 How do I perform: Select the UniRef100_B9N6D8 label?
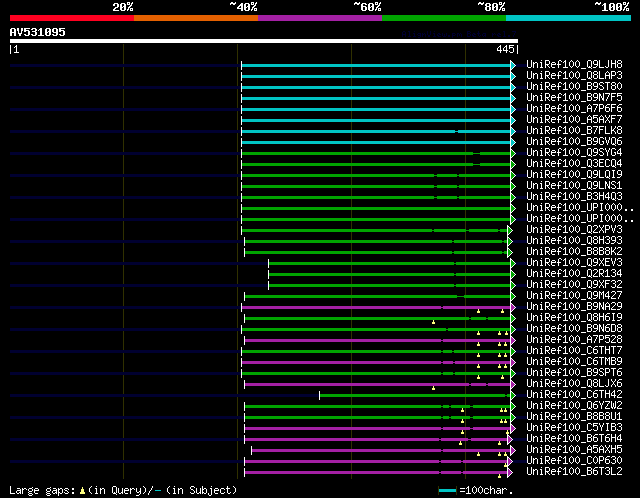click(x=574, y=329)
